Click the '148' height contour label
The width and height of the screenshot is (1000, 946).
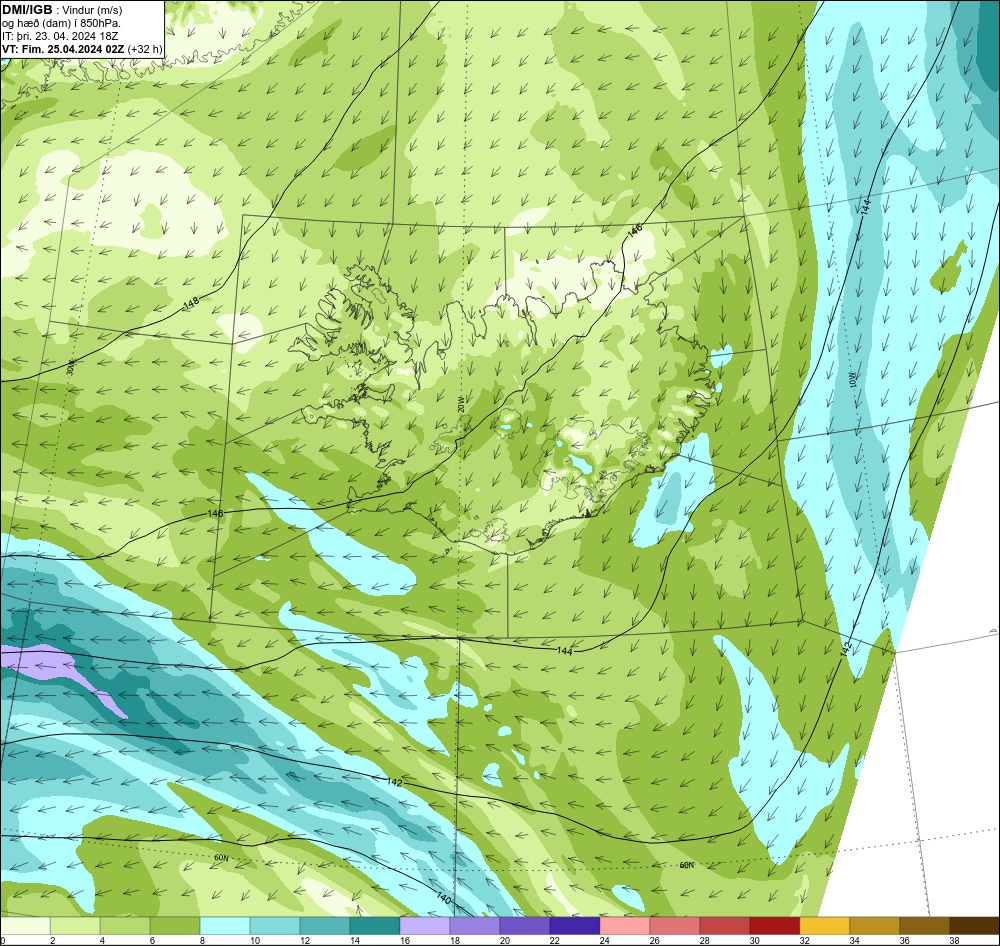tap(191, 304)
